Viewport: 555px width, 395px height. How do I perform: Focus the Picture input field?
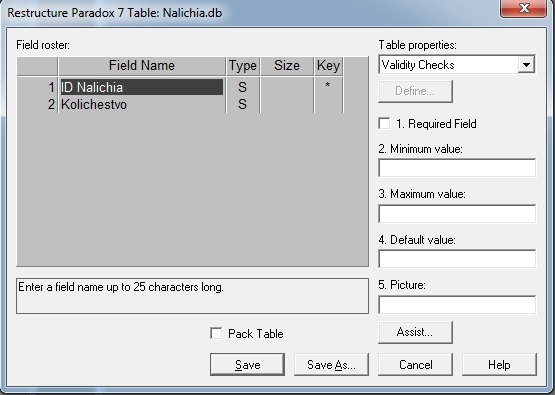click(x=457, y=305)
